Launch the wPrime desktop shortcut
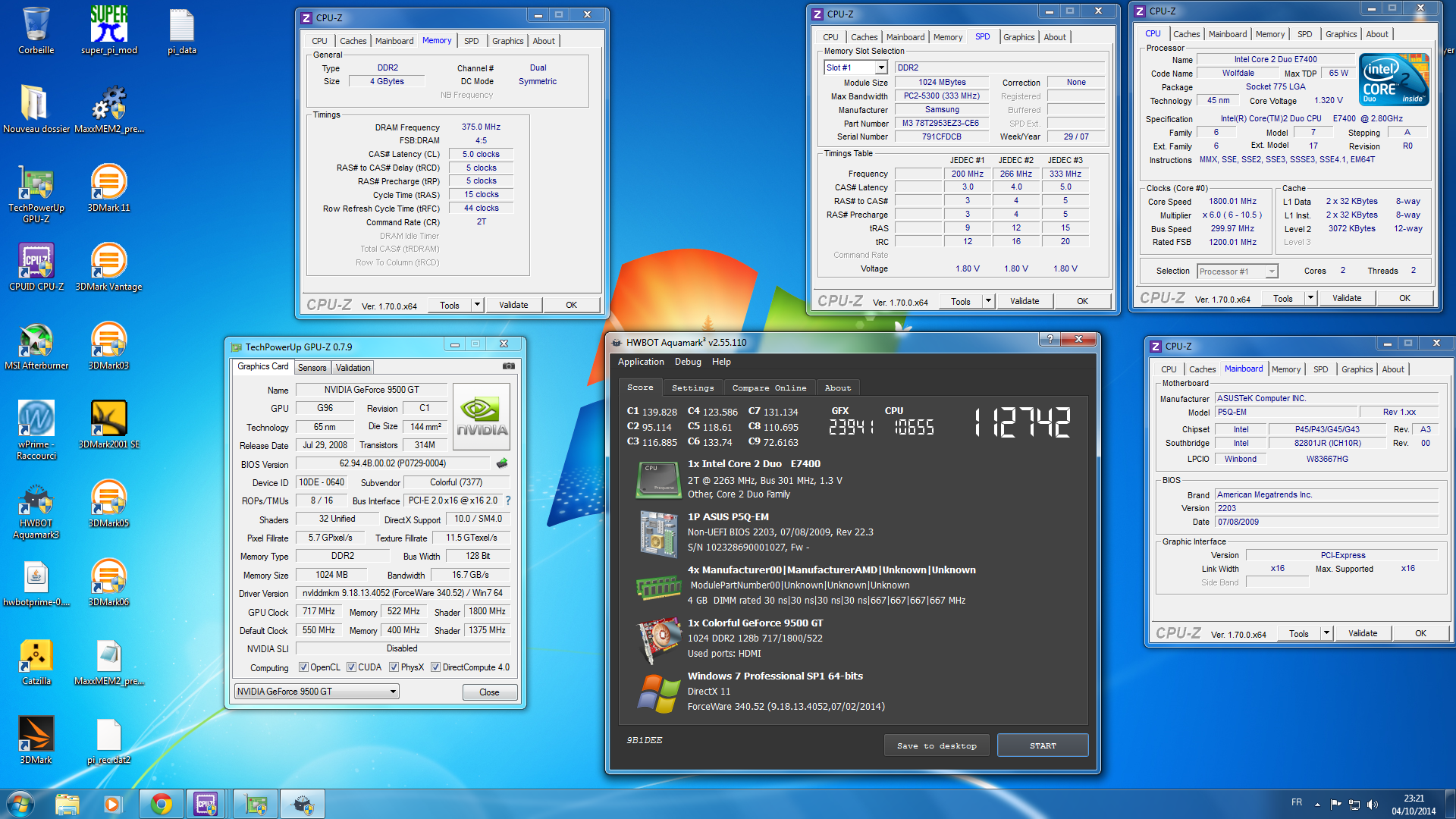 (x=36, y=431)
